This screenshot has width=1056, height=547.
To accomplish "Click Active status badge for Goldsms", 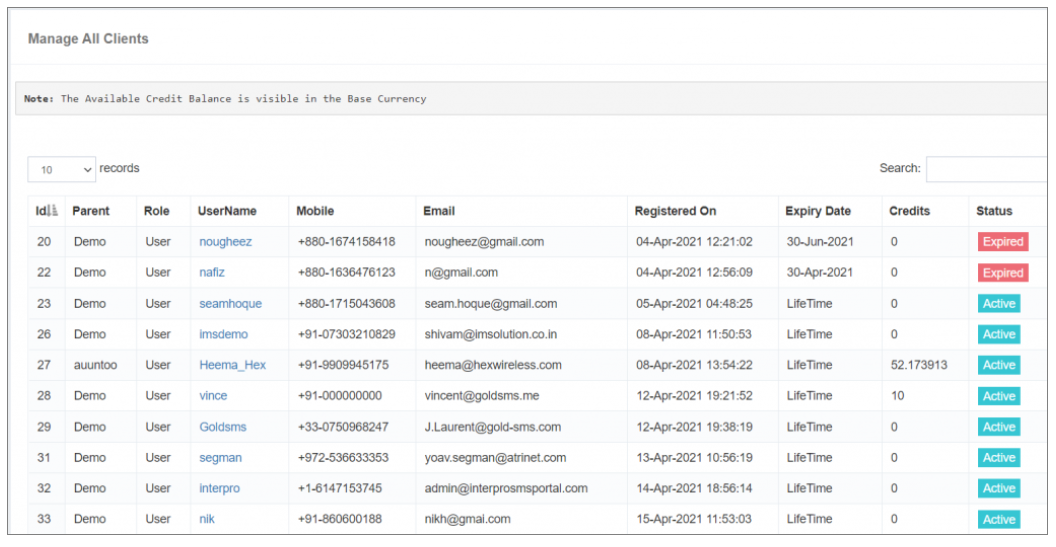I will pos(999,427).
